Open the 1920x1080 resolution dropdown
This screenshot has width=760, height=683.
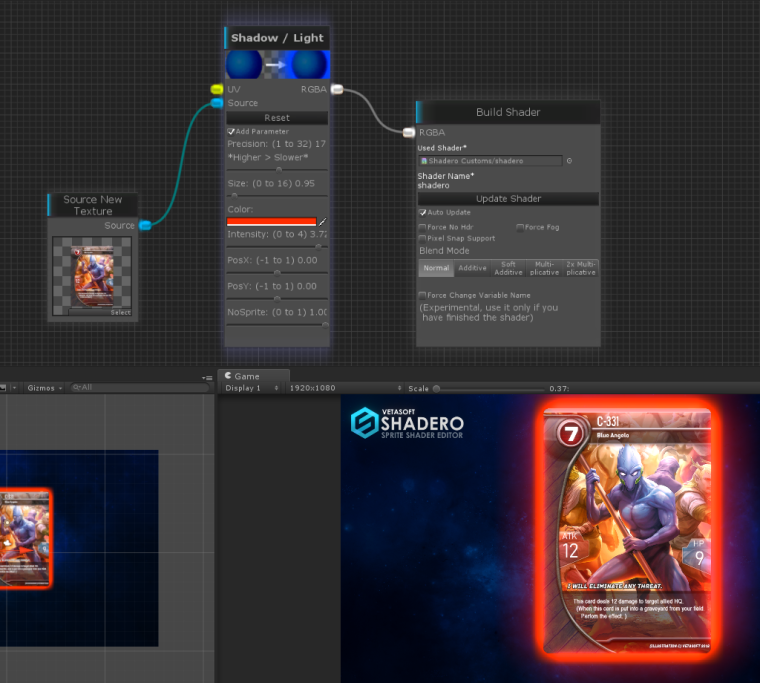pyautogui.click(x=345, y=388)
